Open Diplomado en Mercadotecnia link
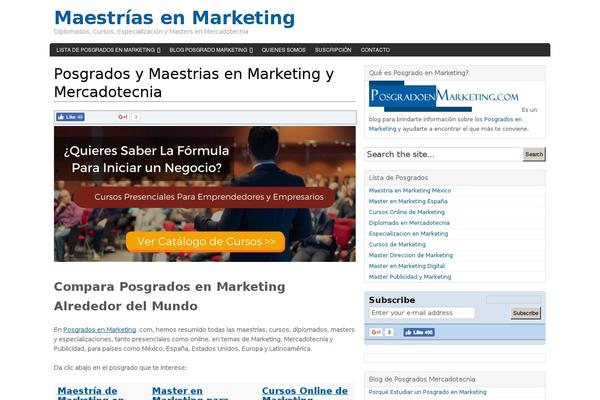Screen dimensions: 600x400 (x=409, y=222)
